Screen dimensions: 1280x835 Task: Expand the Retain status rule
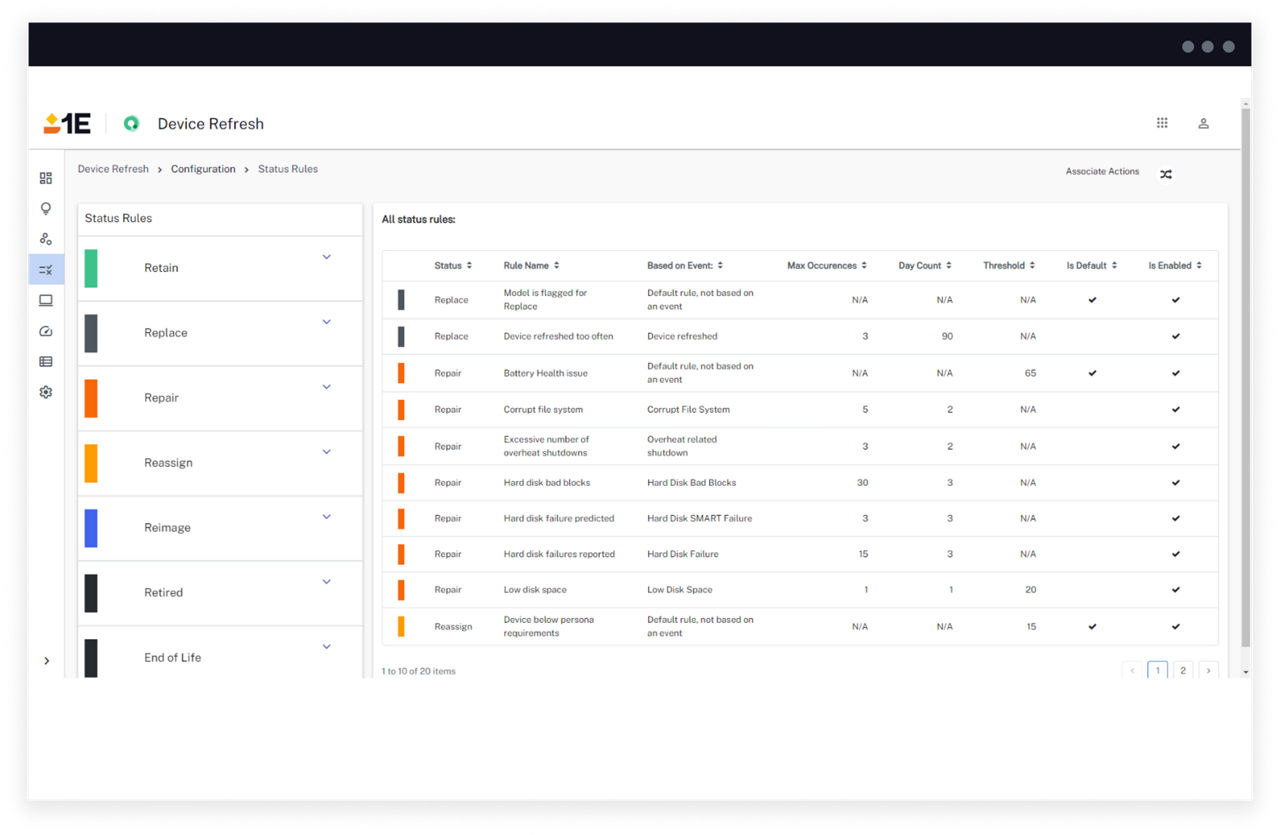(326, 257)
